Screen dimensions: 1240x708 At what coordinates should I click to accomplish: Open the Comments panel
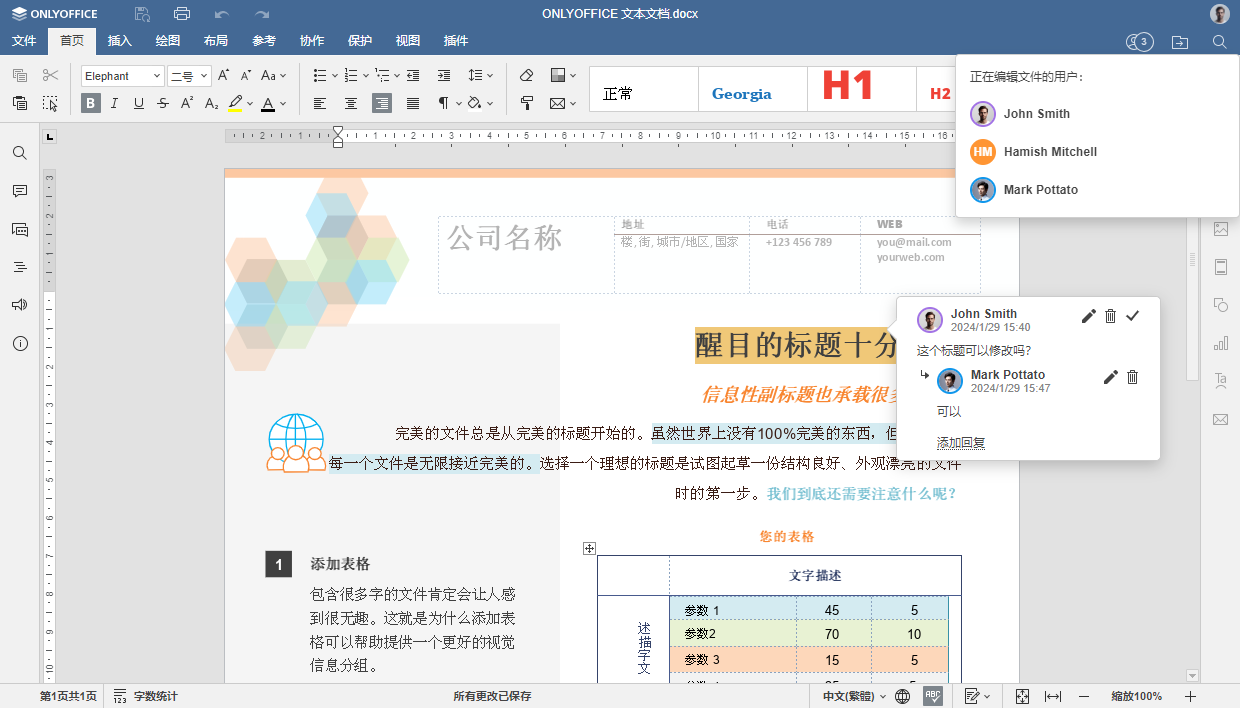point(19,191)
